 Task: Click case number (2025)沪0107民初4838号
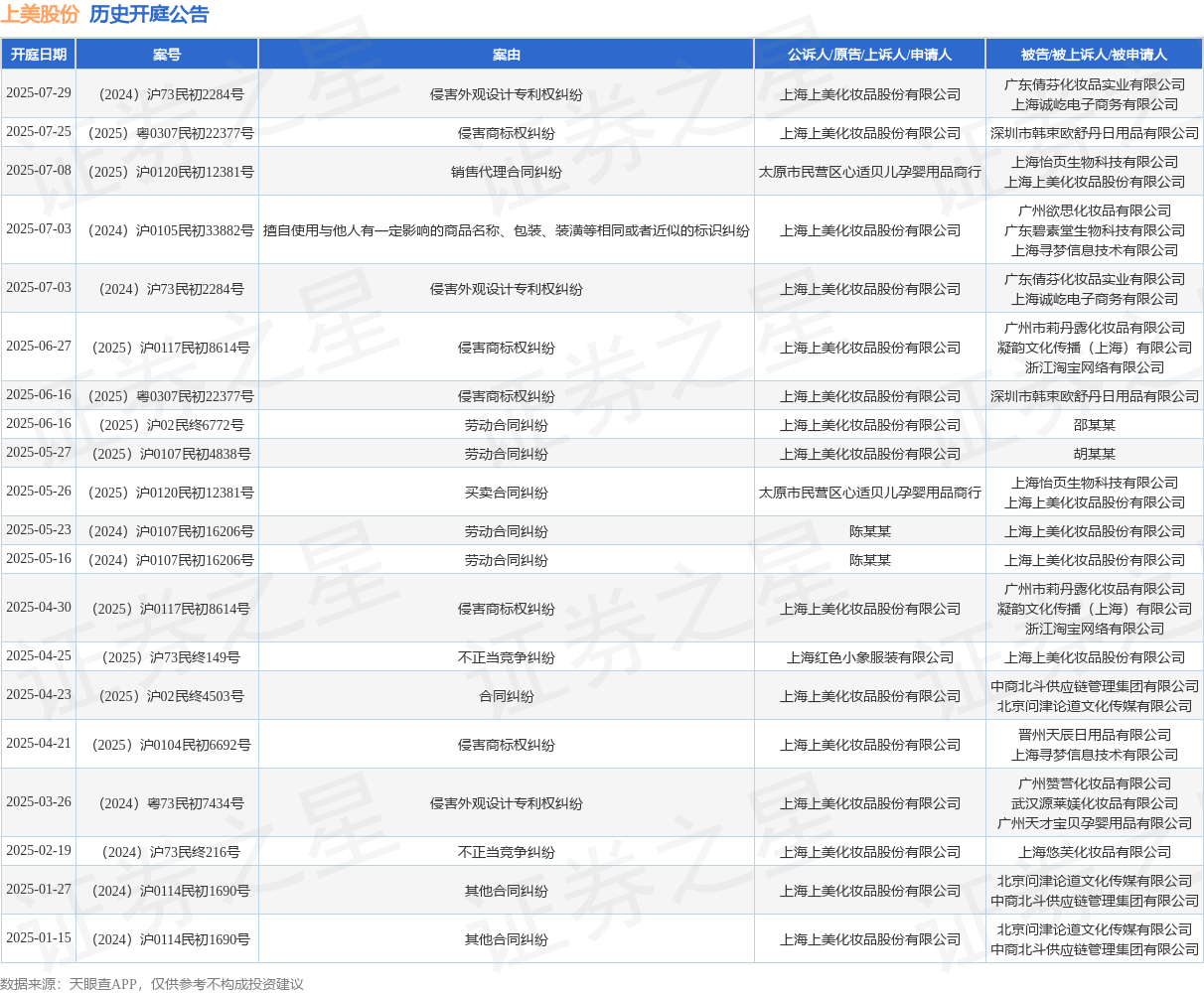click(167, 454)
